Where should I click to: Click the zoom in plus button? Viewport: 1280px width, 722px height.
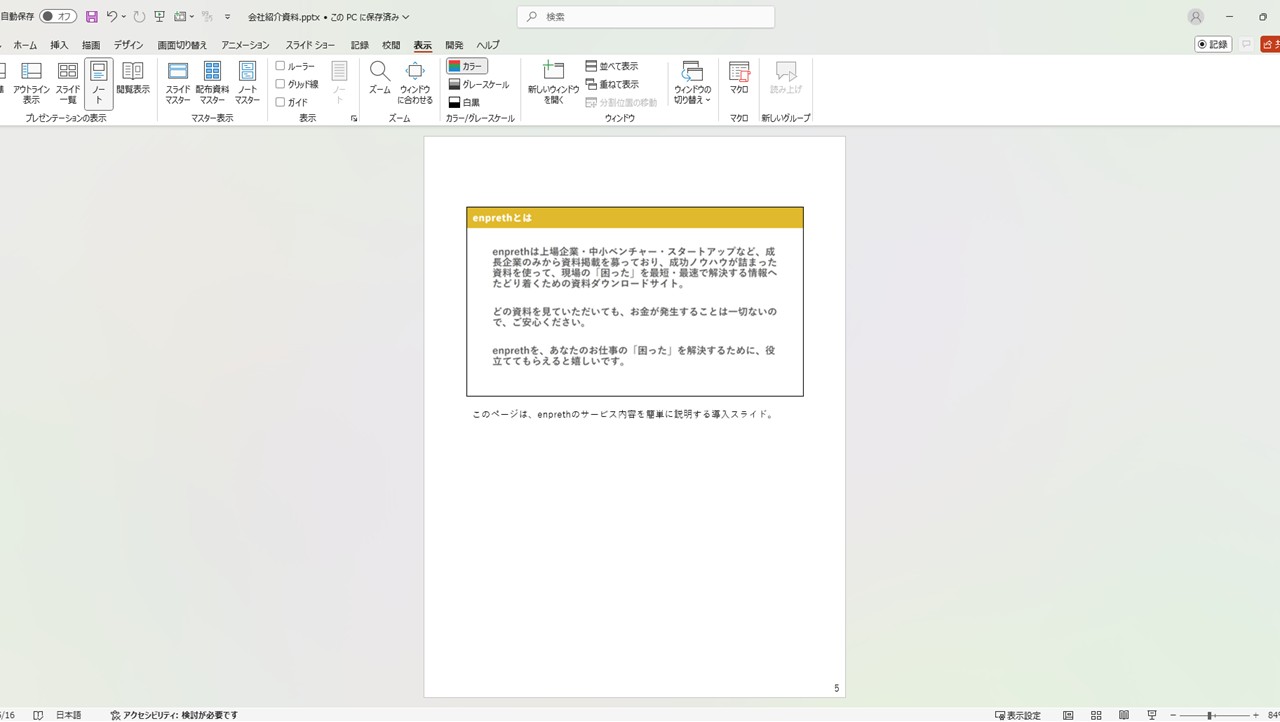[x=1255, y=715]
